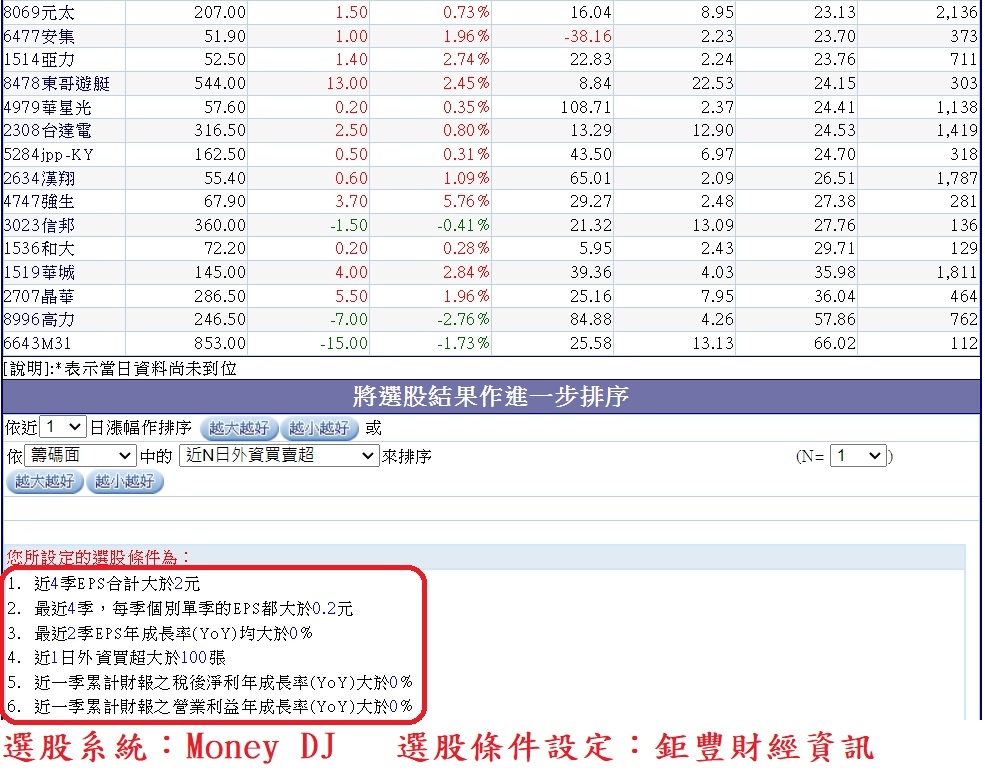Select stock 4747強生
The height and width of the screenshot is (776, 985).
[x=39, y=202]
